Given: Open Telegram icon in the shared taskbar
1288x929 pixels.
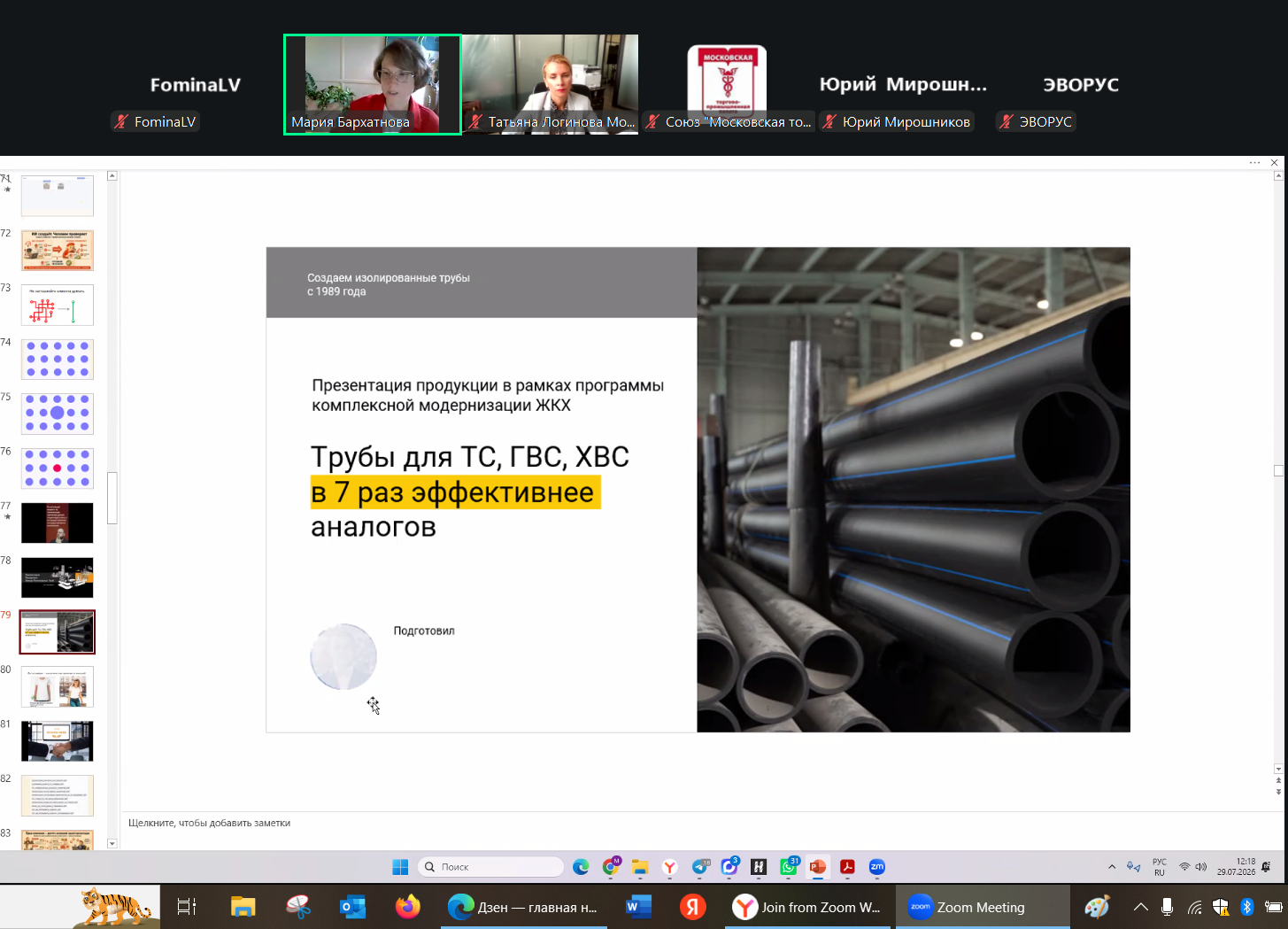Looking at the screenshot, I should click(x=700, y=867).
